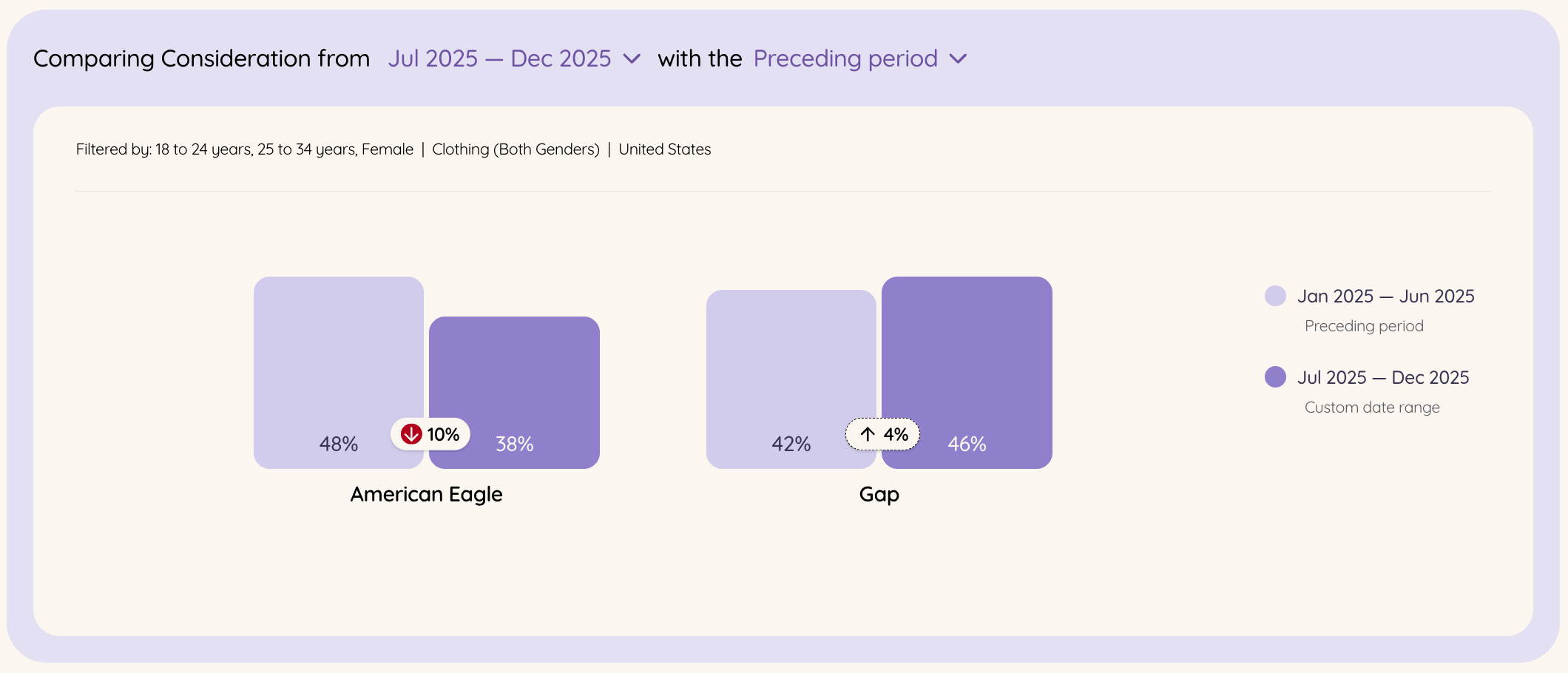Click the 10% decrease badge
1568x673 pixels.
[430, 434]
